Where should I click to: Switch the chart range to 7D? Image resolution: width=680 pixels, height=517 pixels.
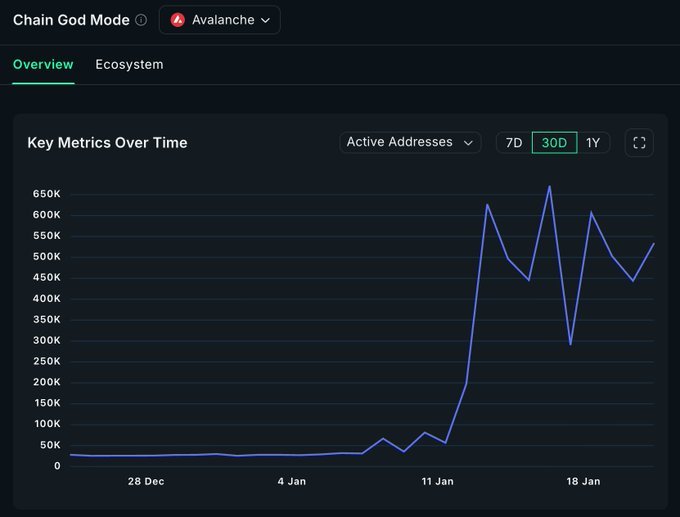point(514,143)
